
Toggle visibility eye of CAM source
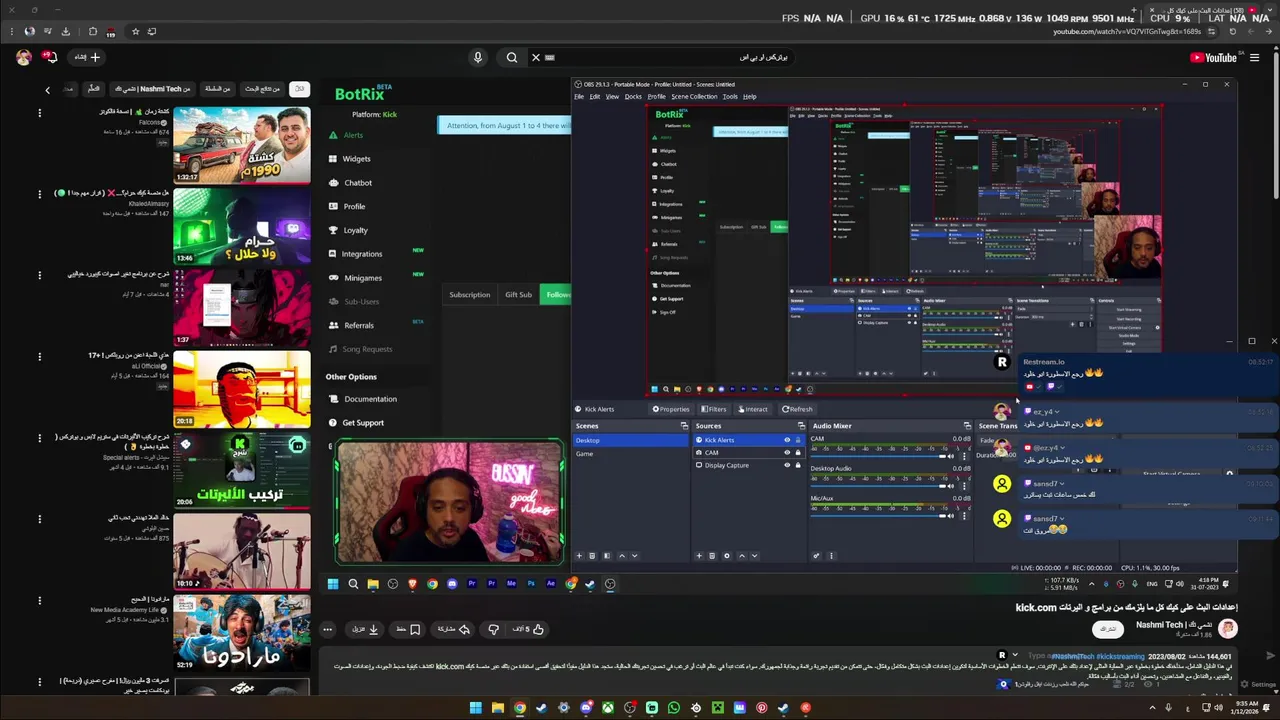787,453
